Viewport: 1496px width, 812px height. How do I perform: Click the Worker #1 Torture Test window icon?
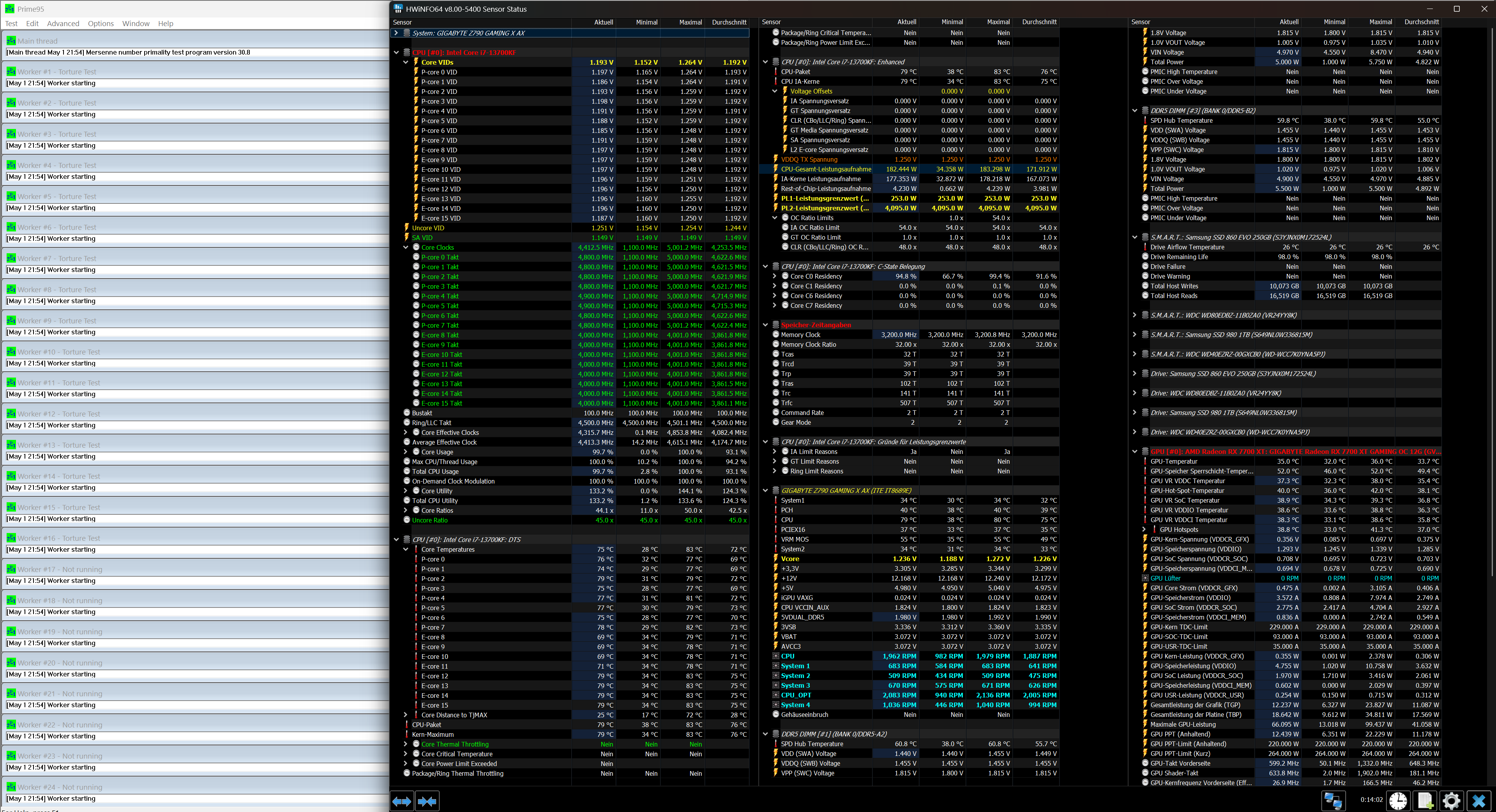click(11, 71)
